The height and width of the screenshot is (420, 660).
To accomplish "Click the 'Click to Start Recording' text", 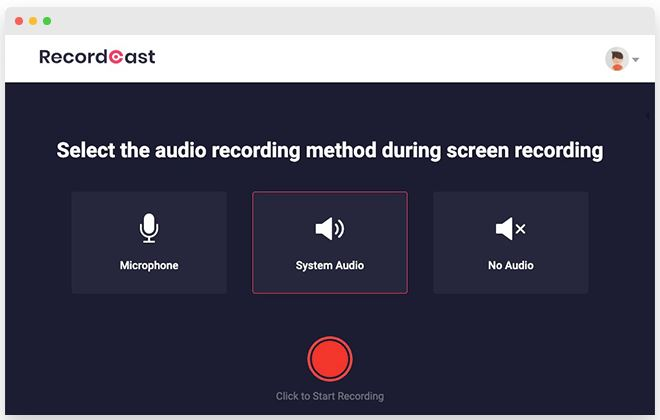I will [x=330, y=396].
